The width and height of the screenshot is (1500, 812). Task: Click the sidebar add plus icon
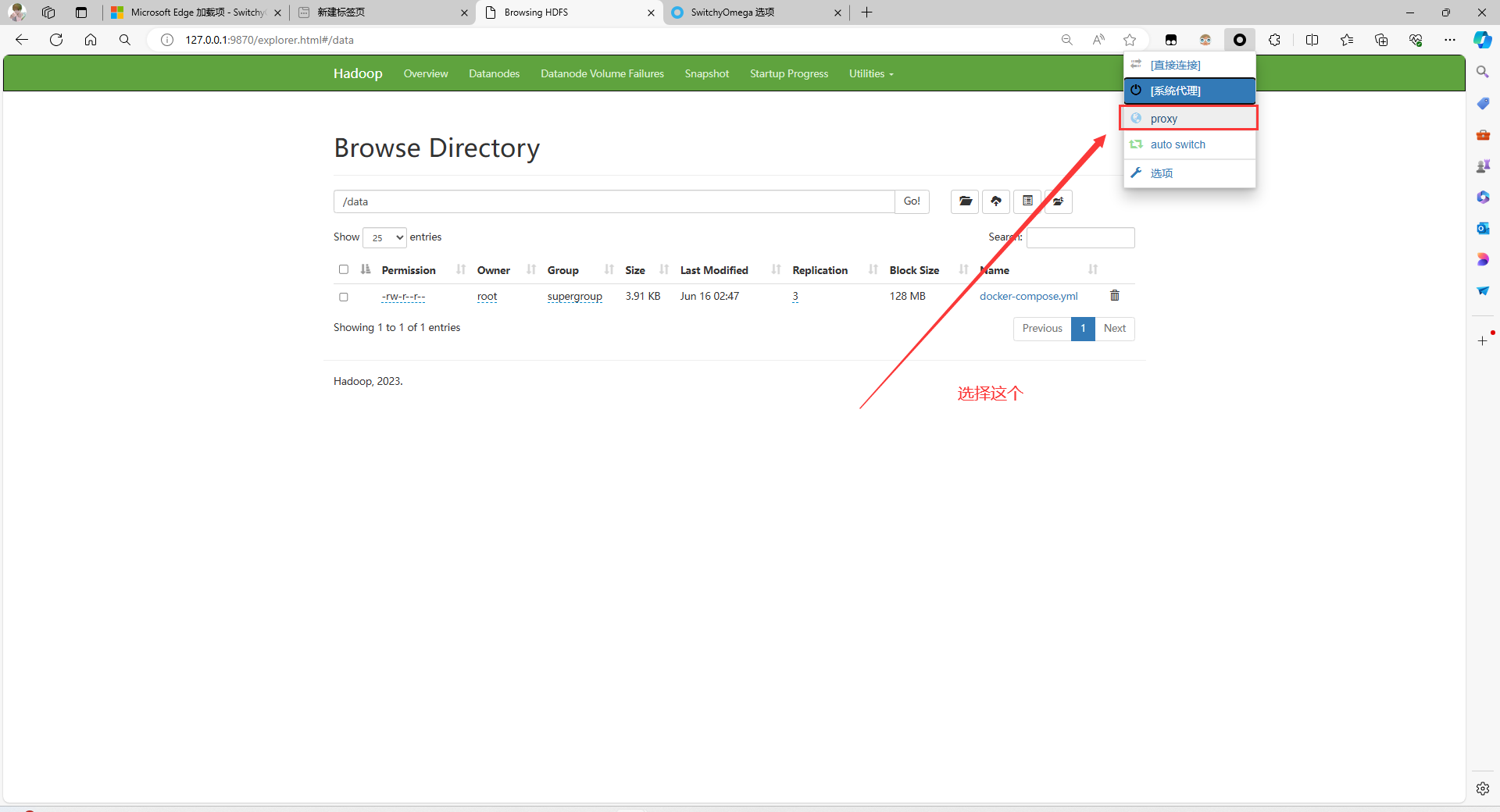coord(1483,340)
